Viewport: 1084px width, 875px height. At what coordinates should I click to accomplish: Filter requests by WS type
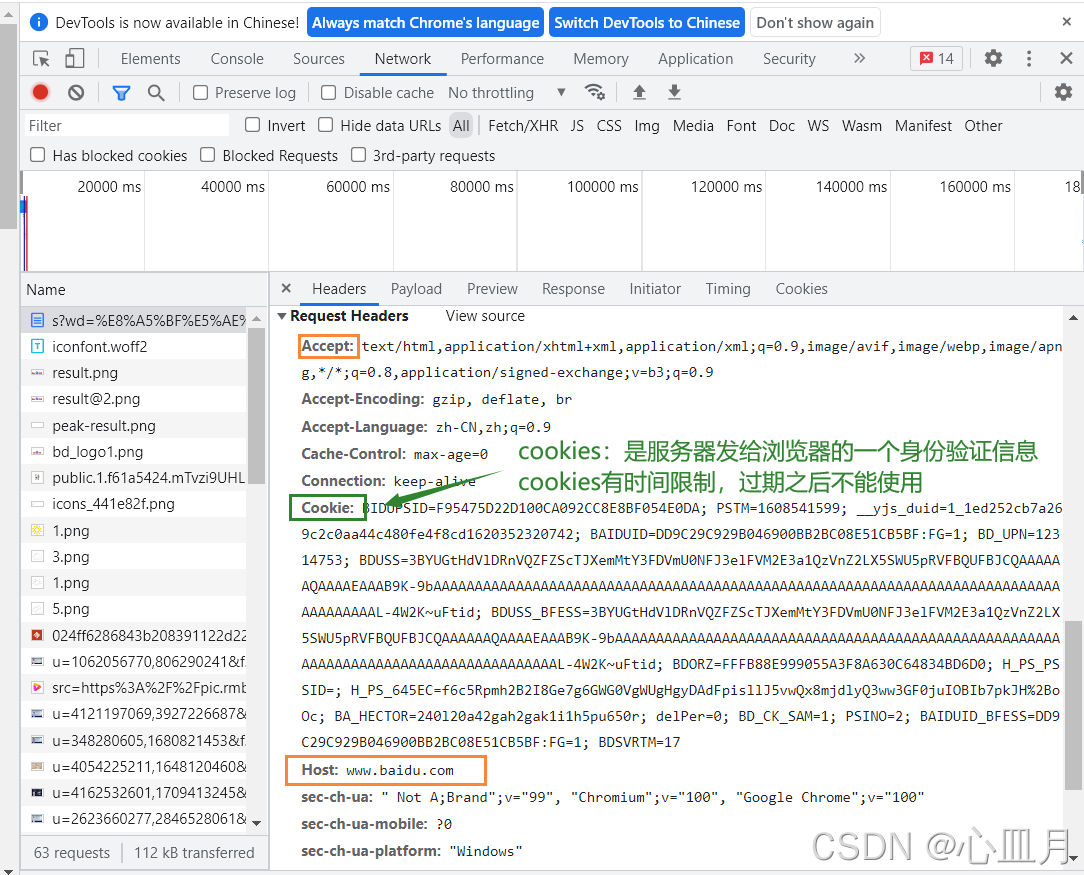(818, 126)
